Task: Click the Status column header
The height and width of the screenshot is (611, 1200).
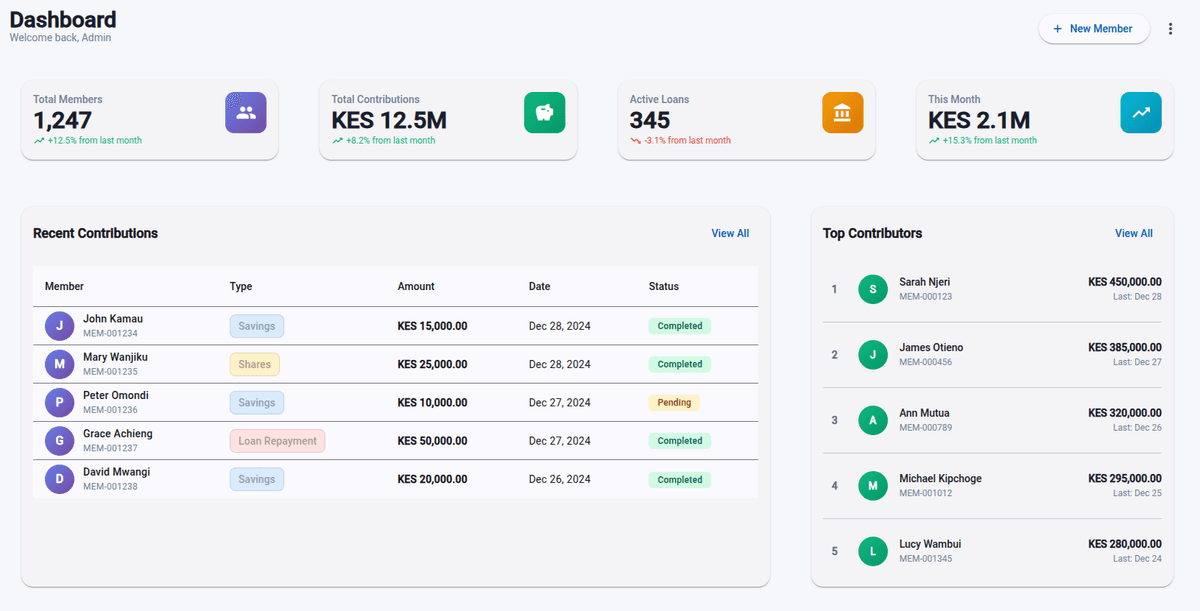Action: [664, 286]
